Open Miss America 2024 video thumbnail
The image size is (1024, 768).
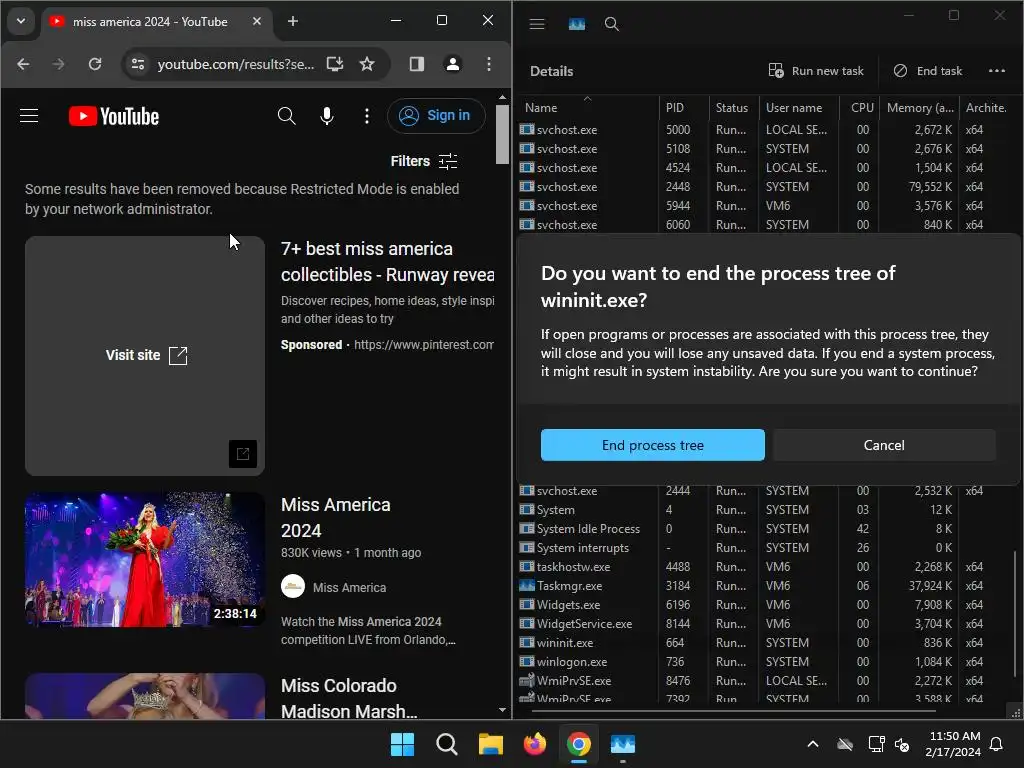coord(144,560)
